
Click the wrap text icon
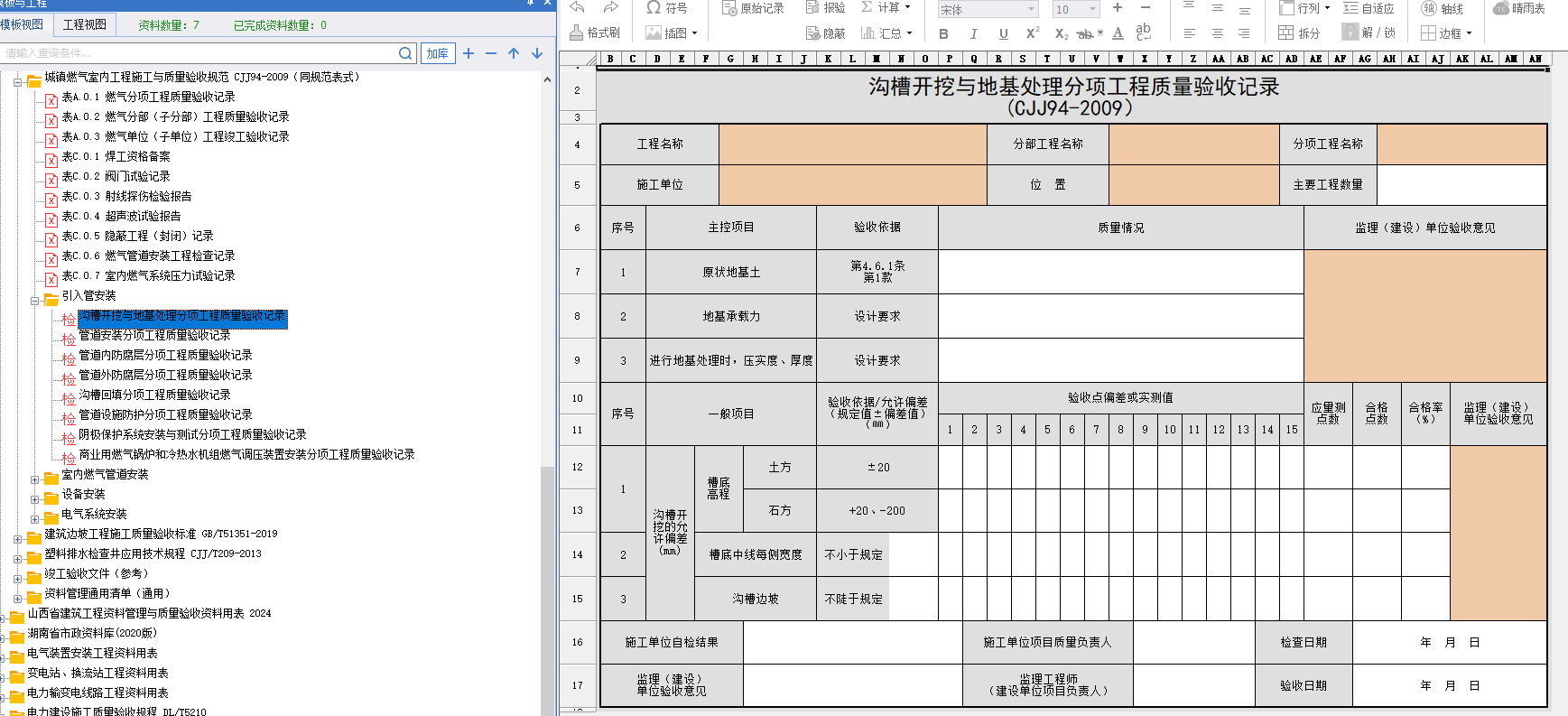pos(1144,33)
